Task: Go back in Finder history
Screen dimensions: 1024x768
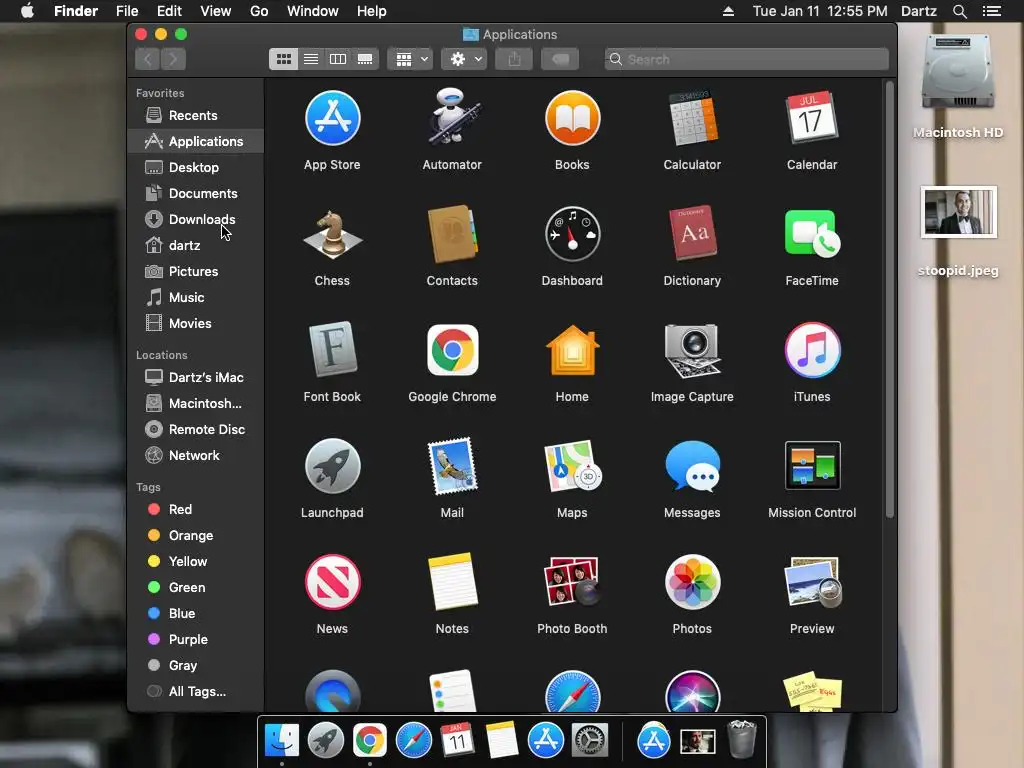Action: [x=148, y=59]
